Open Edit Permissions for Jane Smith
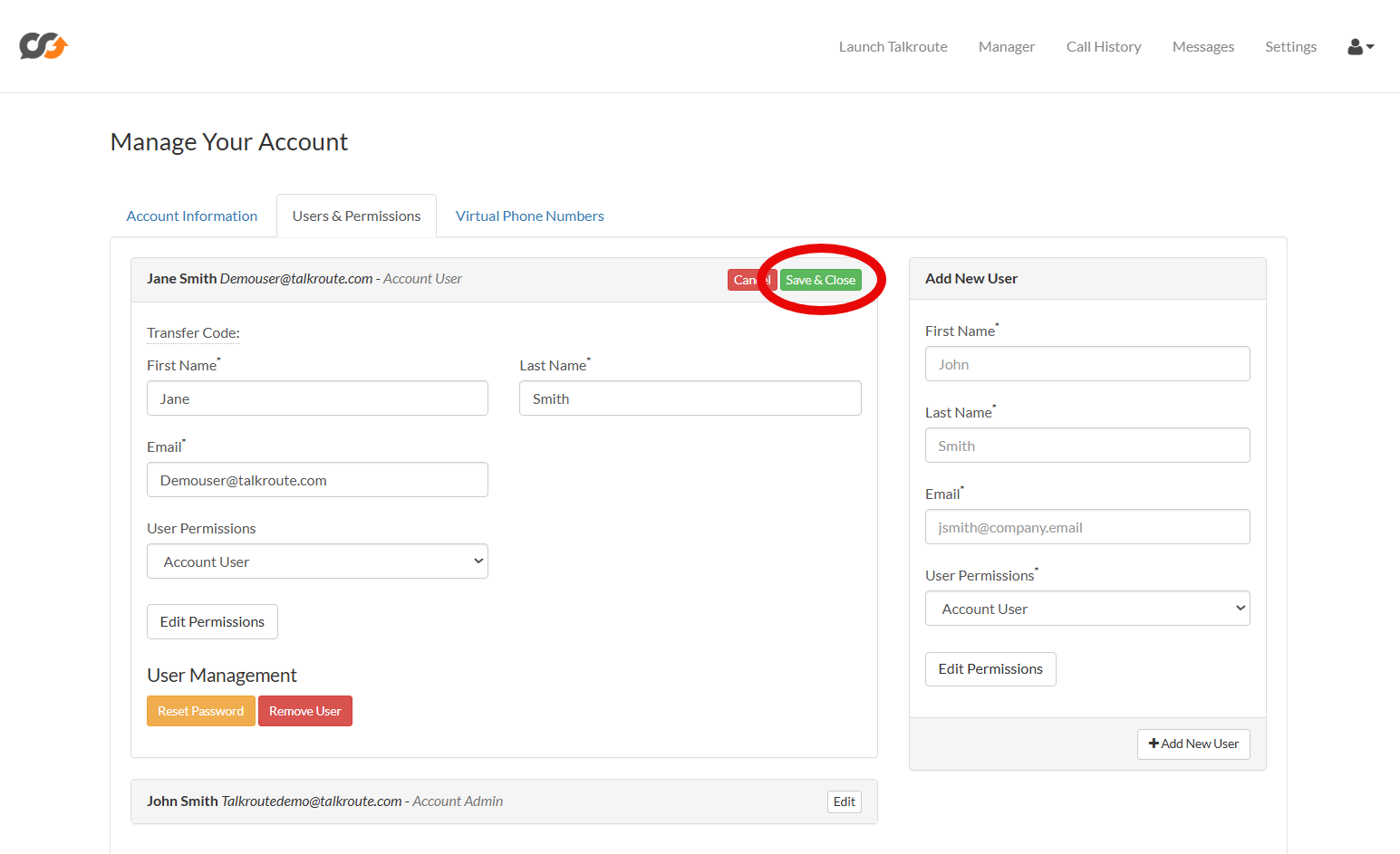Viewport: 1400px width, 854px height. [x=212, y=622]
